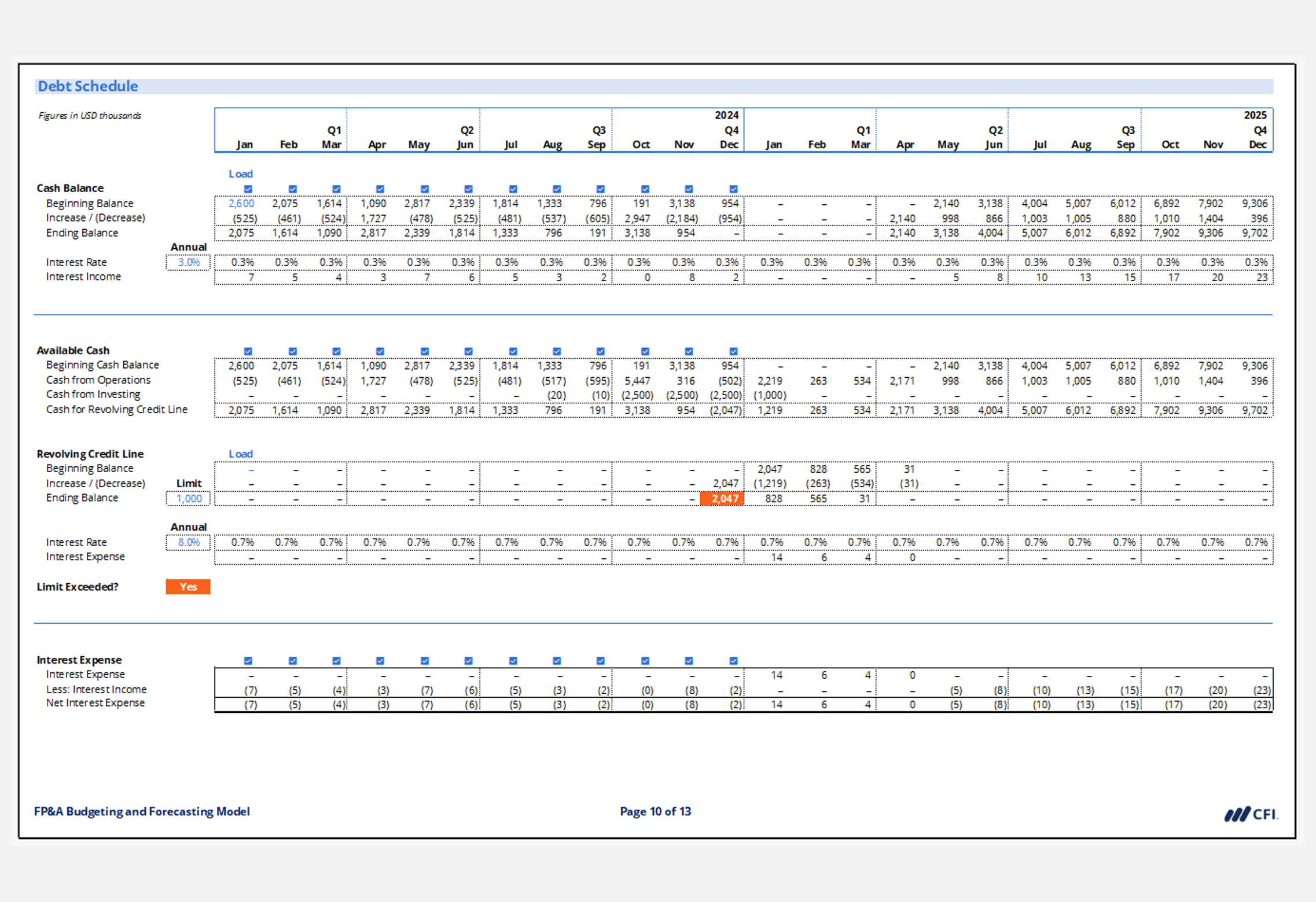Toggle Interest Expense section December checkbox
This screenshot has width=1316, height=902.
click(733, 661)
